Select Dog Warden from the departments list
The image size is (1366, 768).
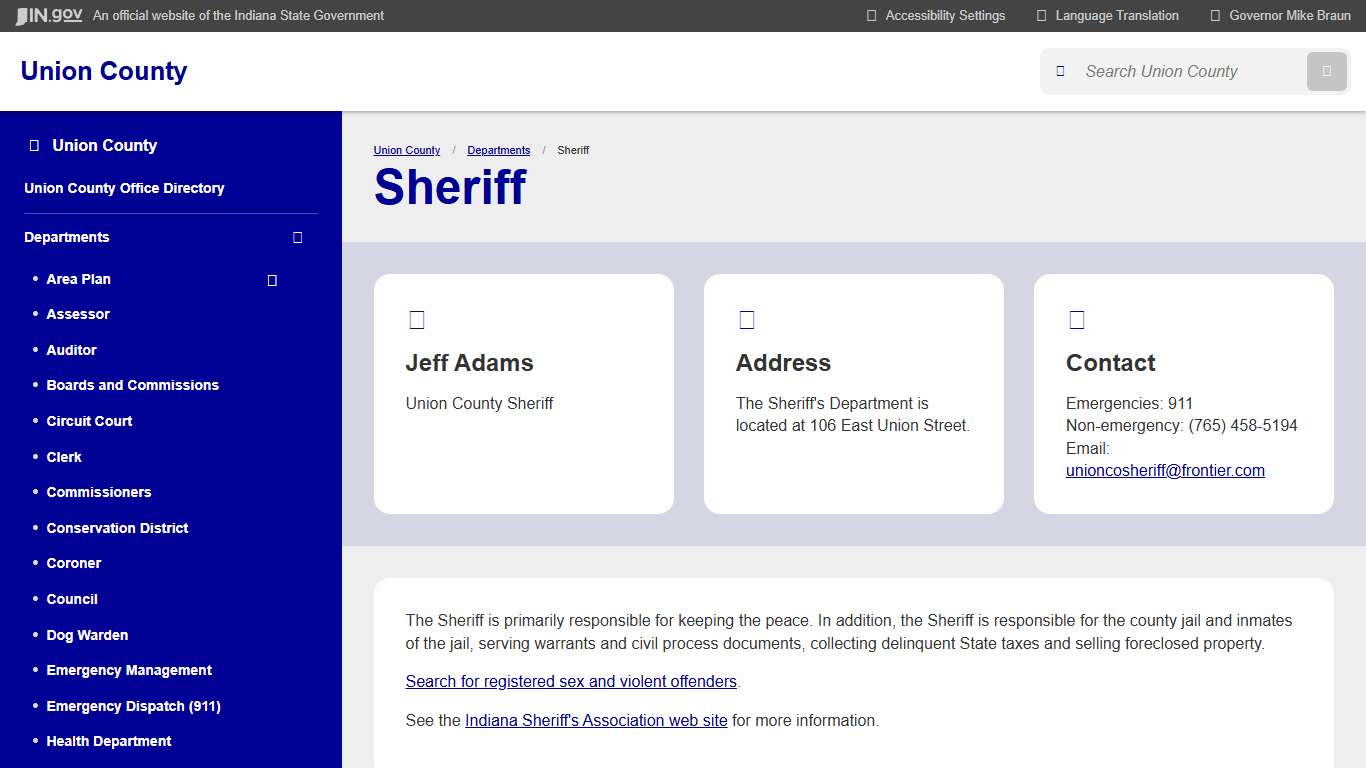coord(87,635)
